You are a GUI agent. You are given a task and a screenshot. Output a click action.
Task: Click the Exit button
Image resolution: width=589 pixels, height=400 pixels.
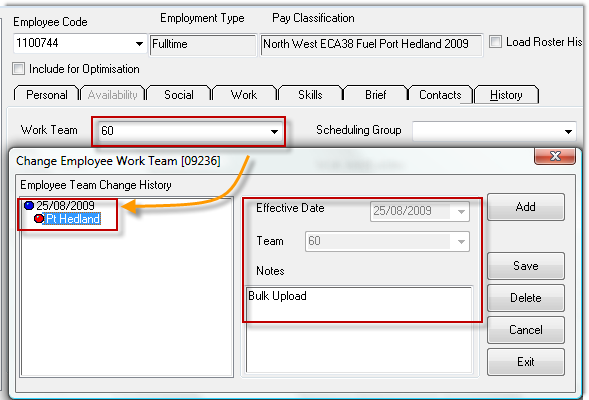pos(526,362)
